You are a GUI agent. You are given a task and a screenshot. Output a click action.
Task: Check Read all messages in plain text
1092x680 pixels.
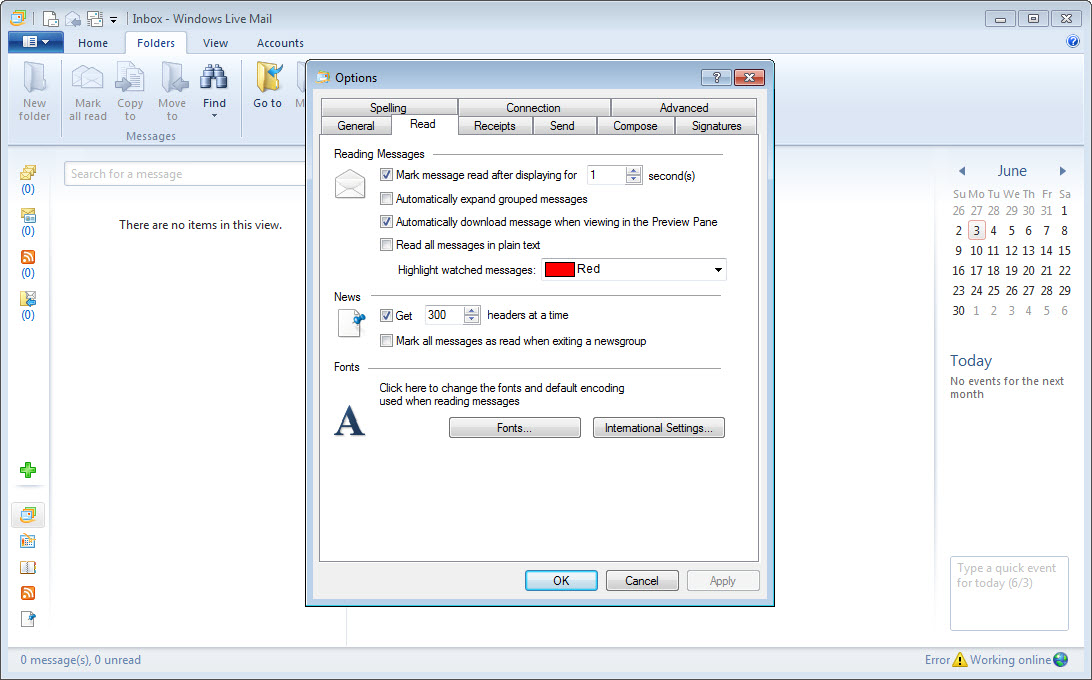[x=387, y=245]
